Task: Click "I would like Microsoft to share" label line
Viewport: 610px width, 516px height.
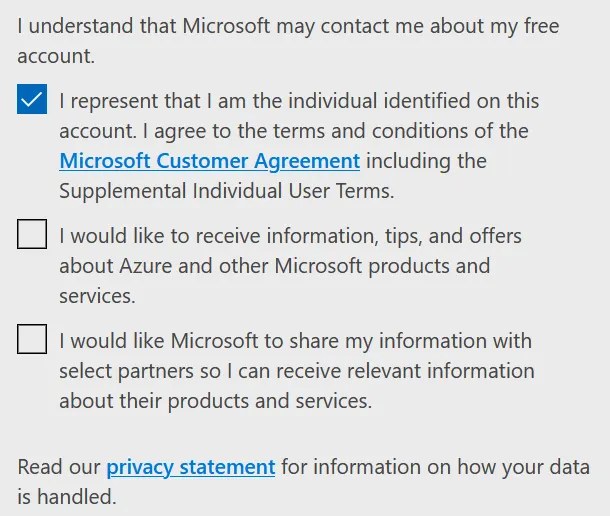Action: pyautogui.click(x=295, y=341)
